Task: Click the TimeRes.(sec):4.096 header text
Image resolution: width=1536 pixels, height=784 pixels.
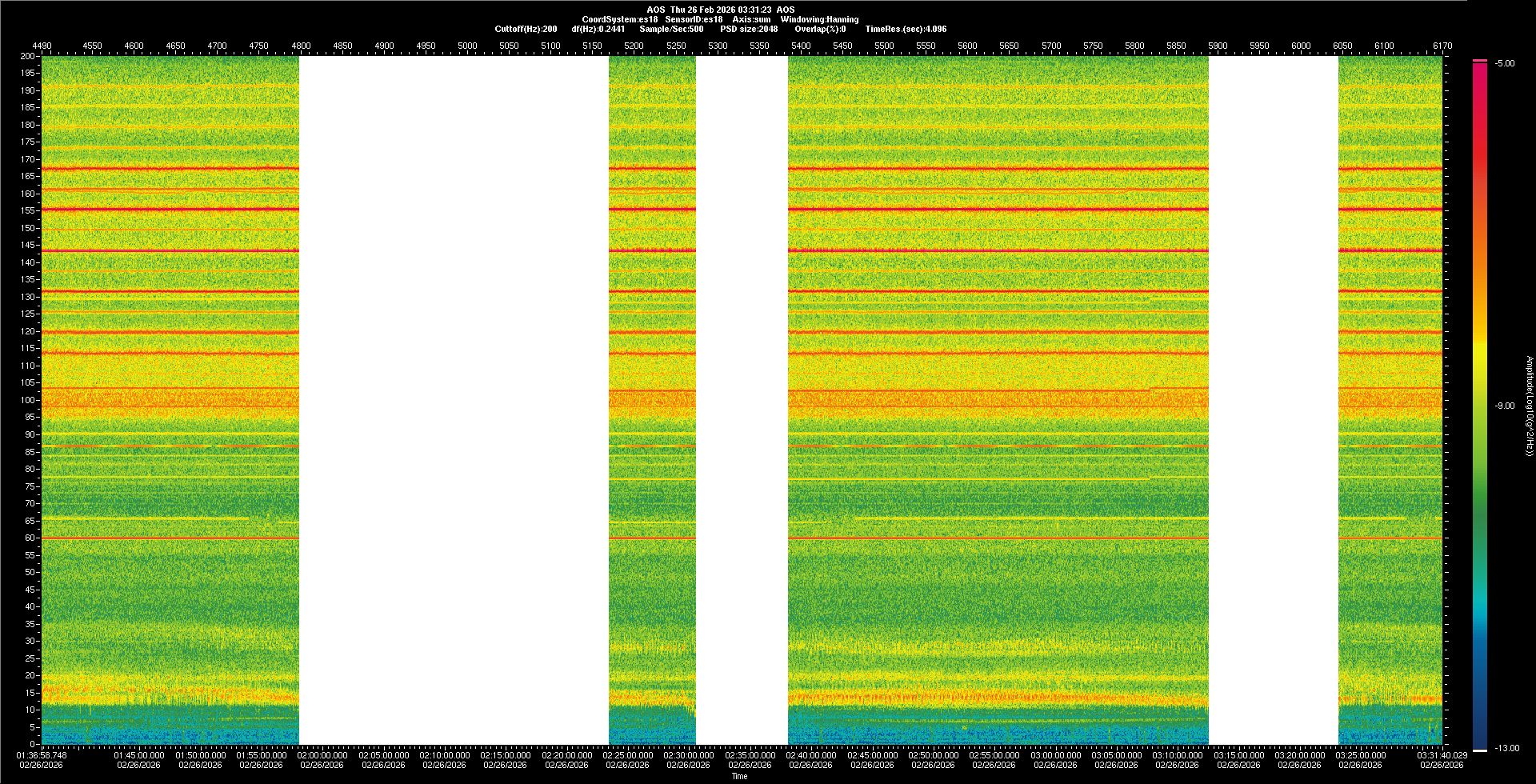Action: click(906, 29)
